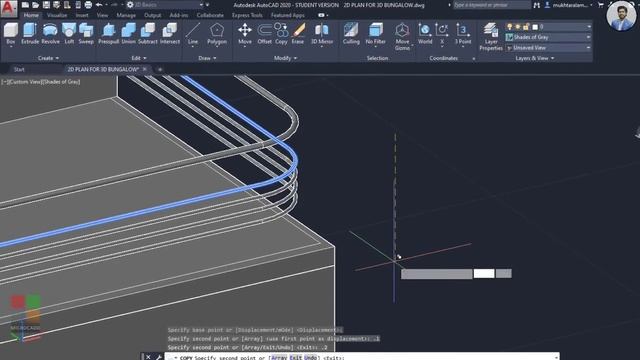Open the Featured Apps ribbon tab

(288, 15)
